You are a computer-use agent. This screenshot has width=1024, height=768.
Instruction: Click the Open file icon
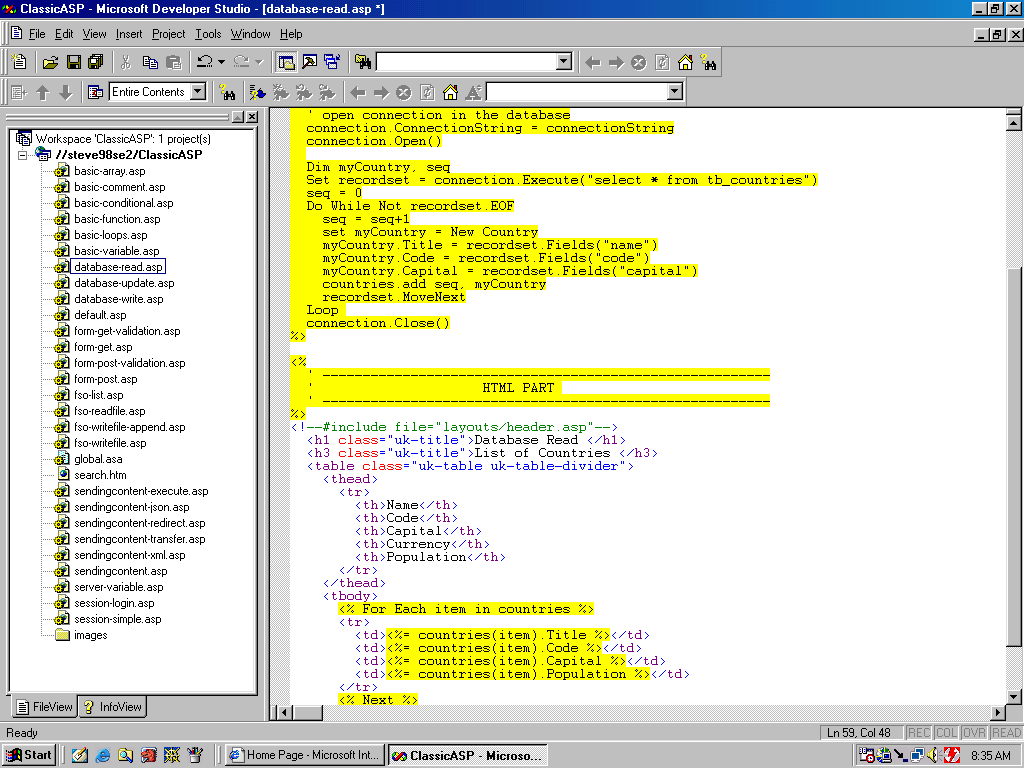(x=51, y=62)
